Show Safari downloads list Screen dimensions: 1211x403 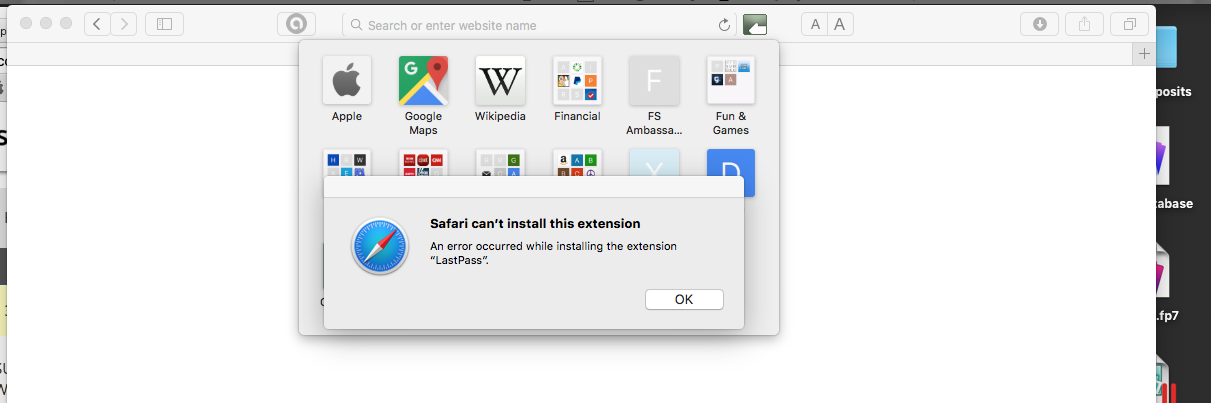click(x=1039, y=24)
